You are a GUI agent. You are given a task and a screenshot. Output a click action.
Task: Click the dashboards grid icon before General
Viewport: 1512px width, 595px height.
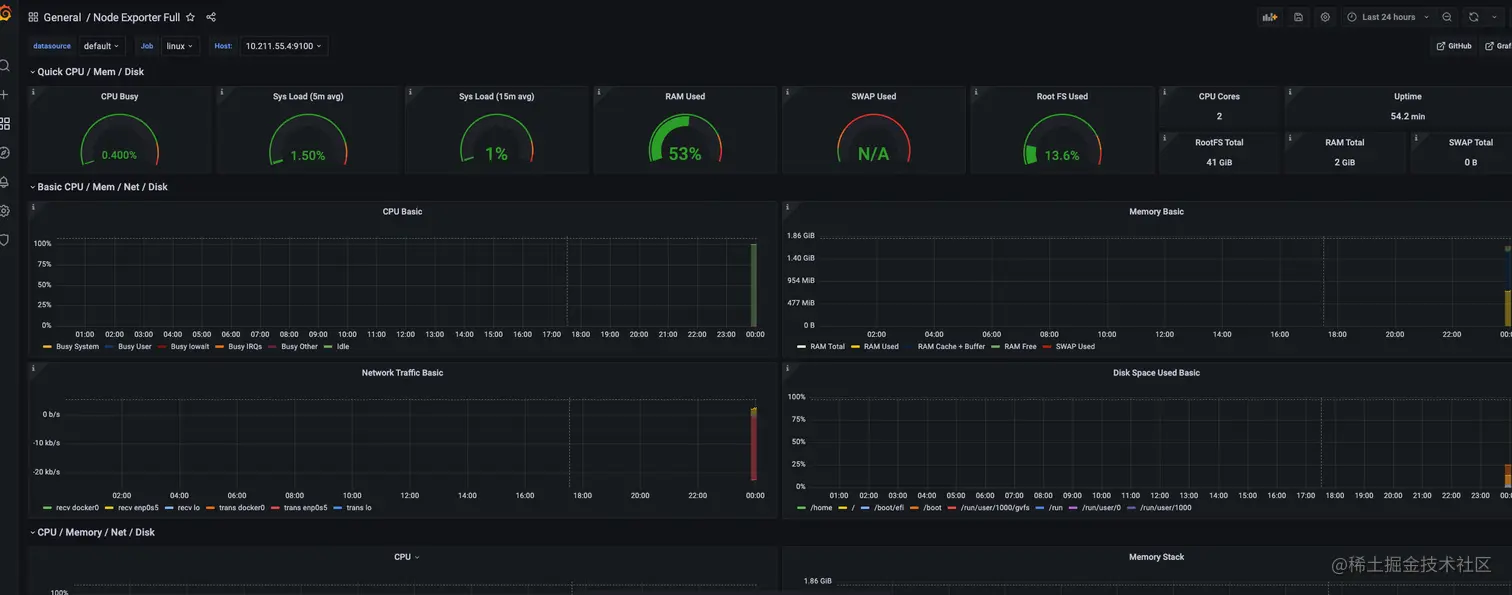[x=33, y=17]
